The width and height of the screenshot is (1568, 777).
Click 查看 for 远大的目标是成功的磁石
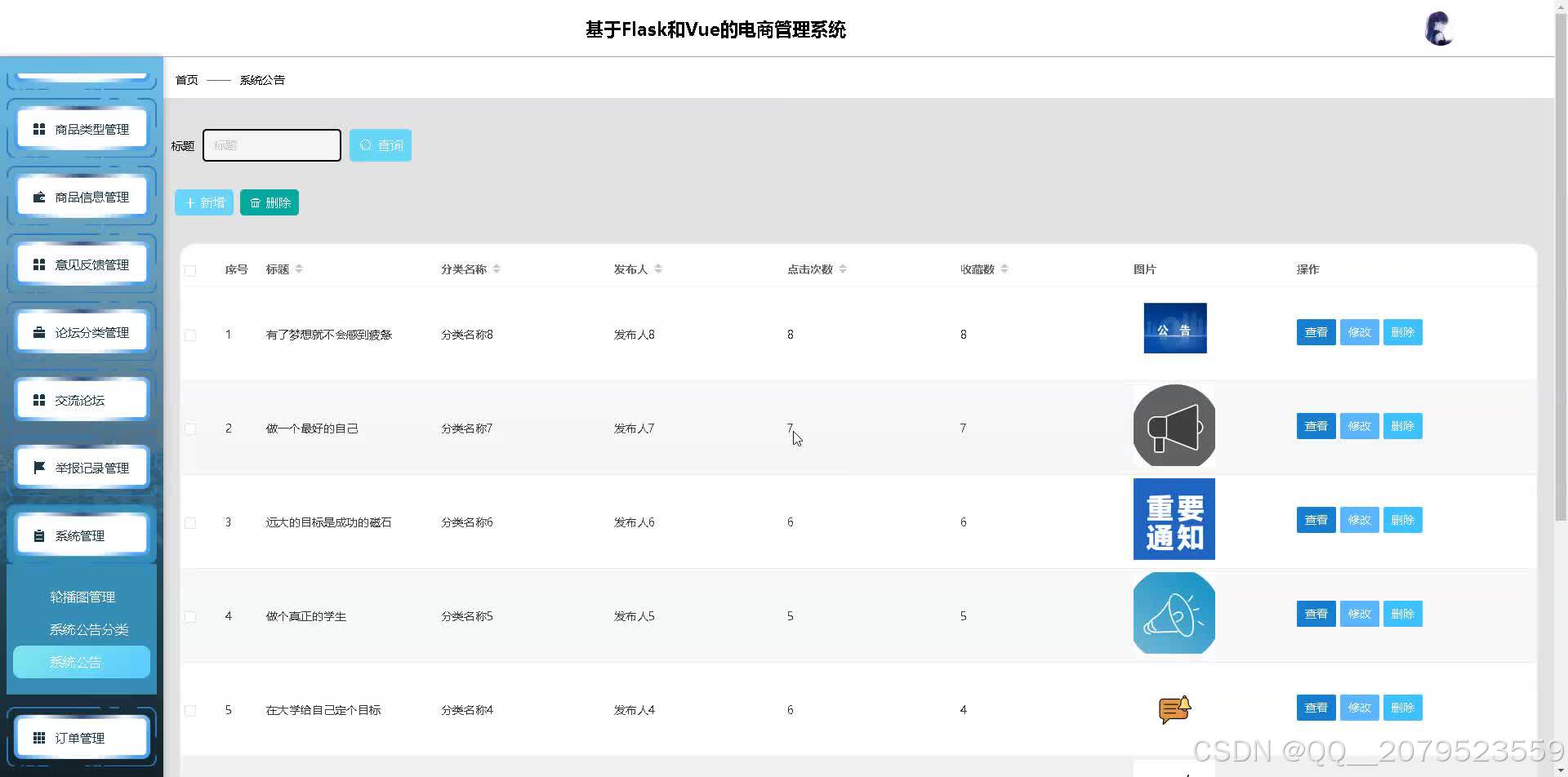coord(1316,520)
